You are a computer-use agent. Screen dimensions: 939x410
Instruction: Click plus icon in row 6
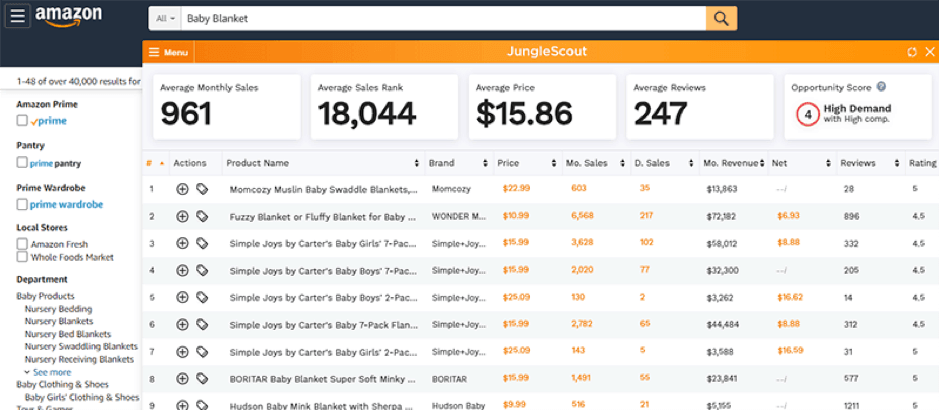point(182,324)
